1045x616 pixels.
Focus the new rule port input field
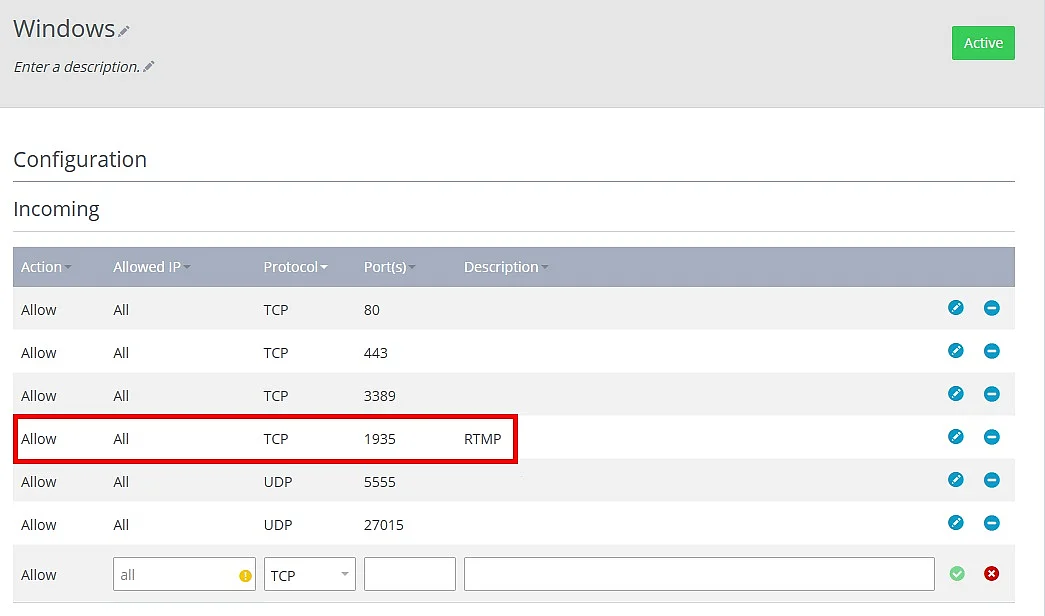410,574
